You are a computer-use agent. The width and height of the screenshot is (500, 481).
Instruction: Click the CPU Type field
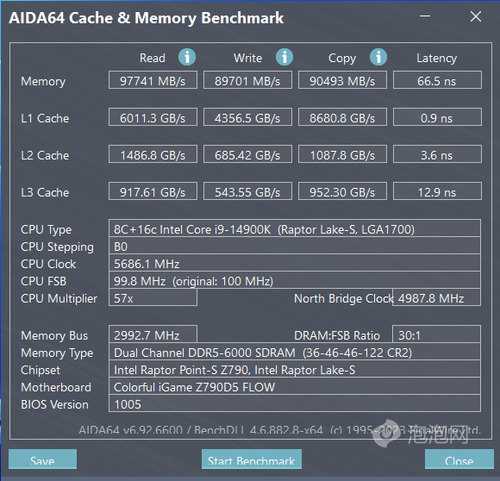295,229
